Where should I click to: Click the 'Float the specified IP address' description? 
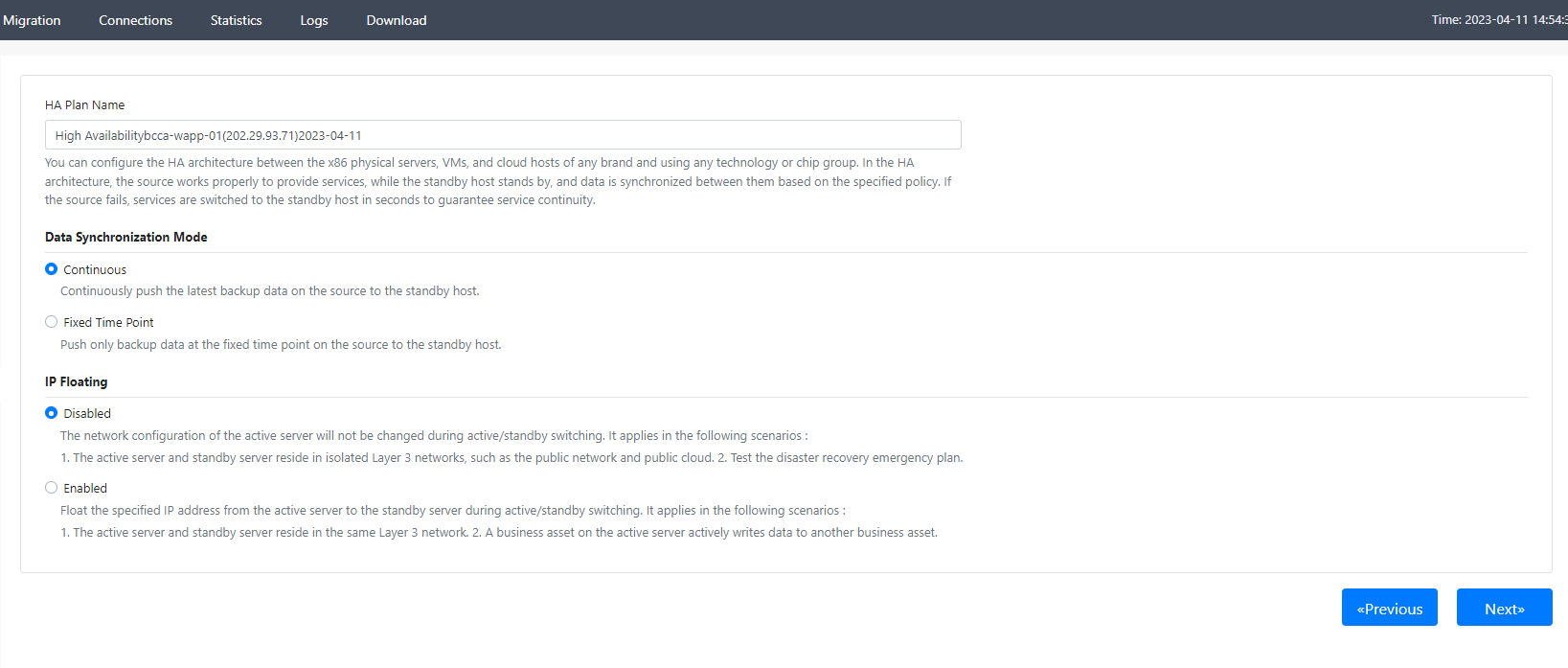click(x=453, y=511)
